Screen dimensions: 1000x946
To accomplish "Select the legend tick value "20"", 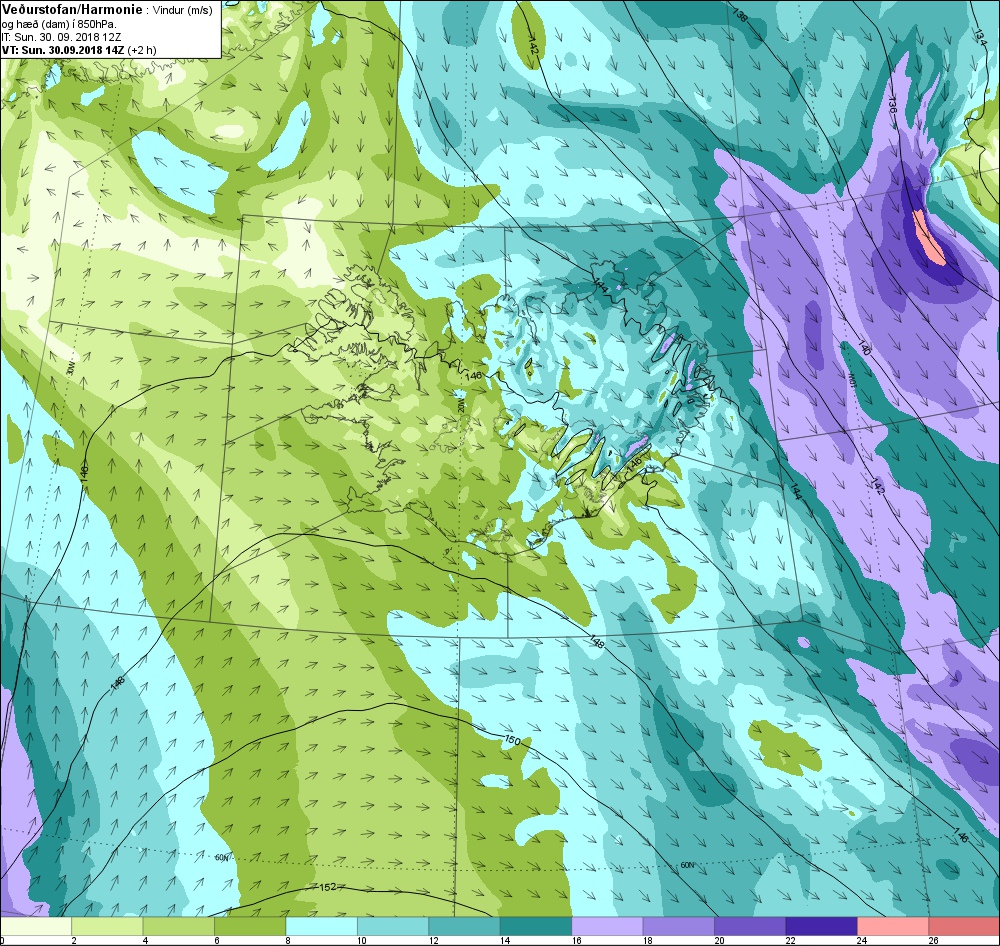I will click(719, 940).
